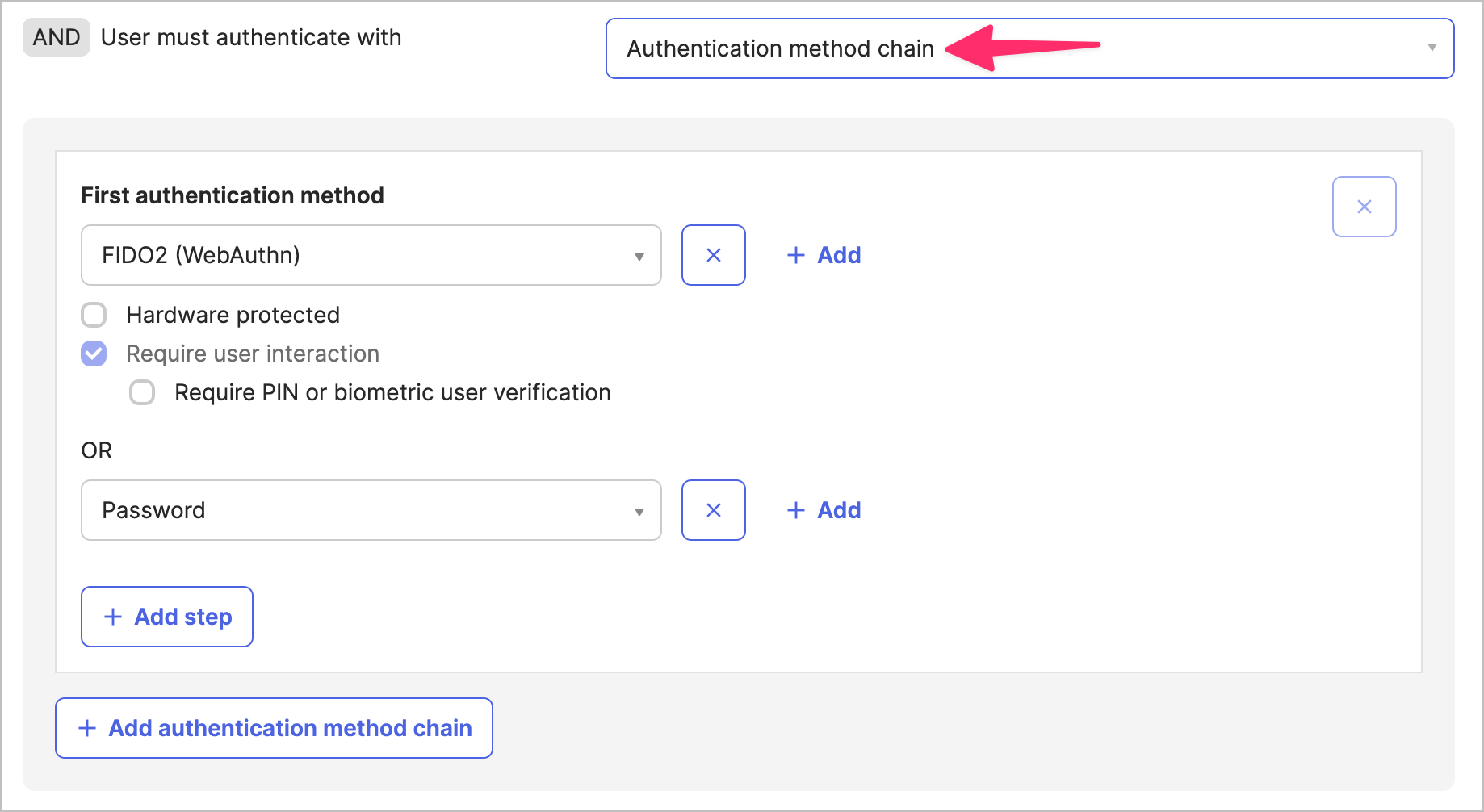Open the FIDO2 (WebAuthn) method dropdown

[x=371, y=256]
